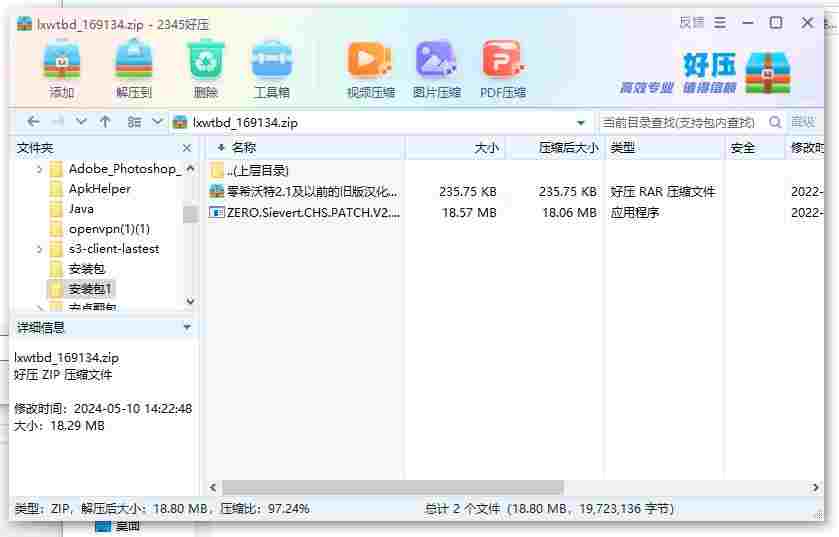This screenshot has height=537, width=839.
Task: Select the openvpn(1)(1) folder
Action: tap(109, 229)
